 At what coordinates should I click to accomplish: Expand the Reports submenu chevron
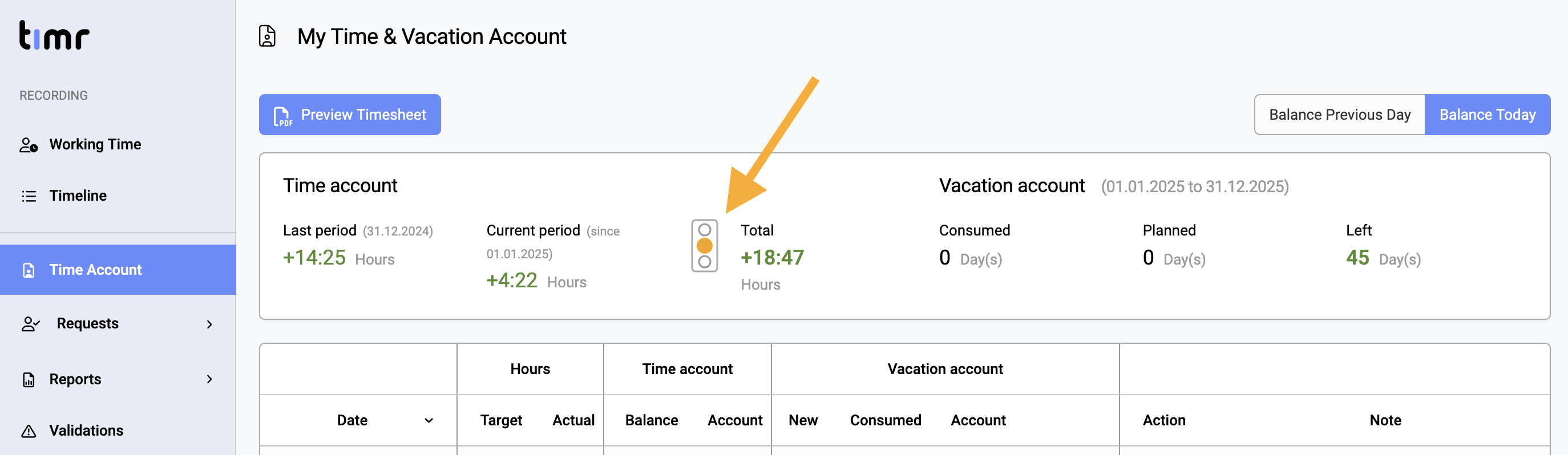[x=209, y=380]
